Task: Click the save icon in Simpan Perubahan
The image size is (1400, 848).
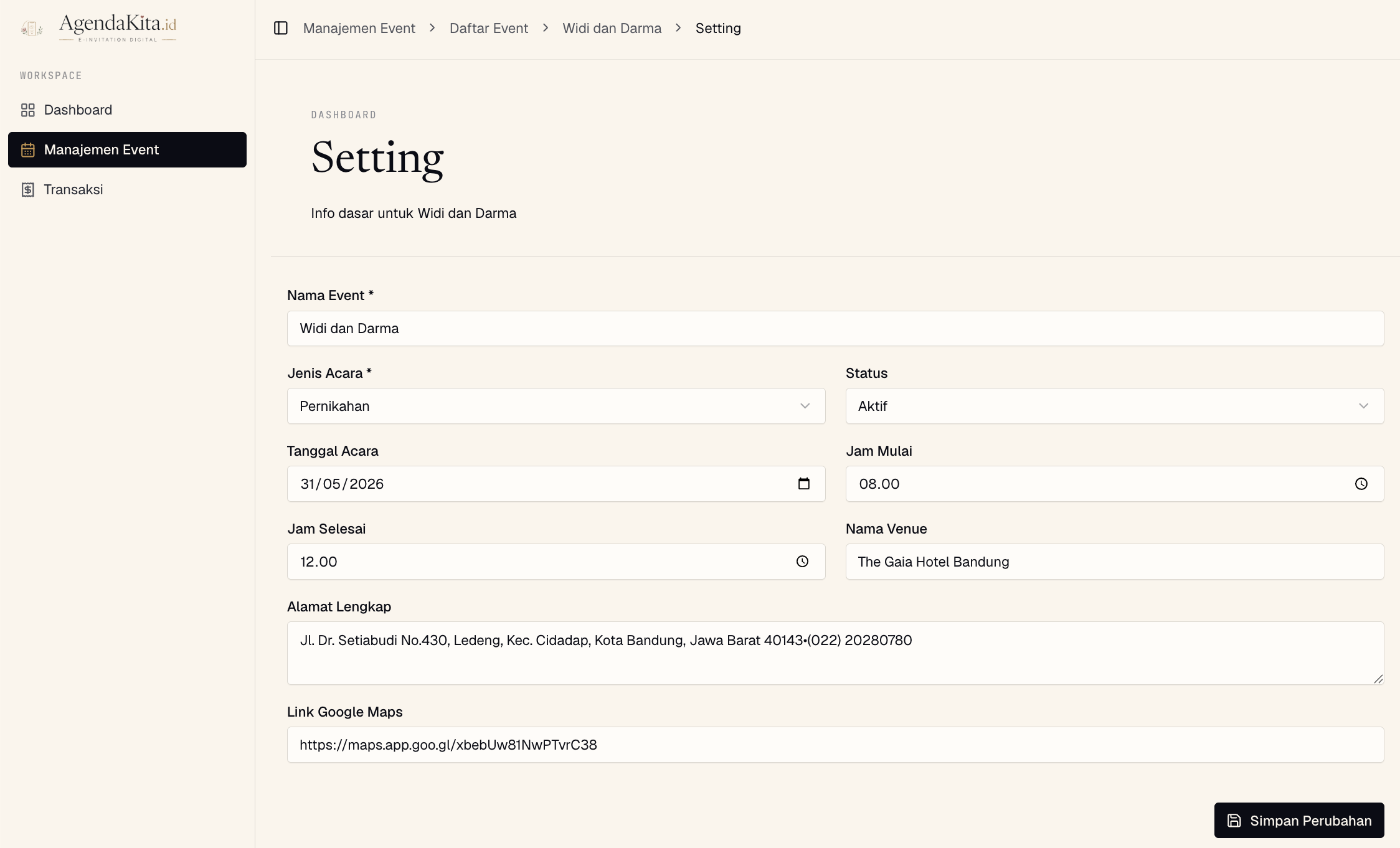Action: [x=1234, y=821]
